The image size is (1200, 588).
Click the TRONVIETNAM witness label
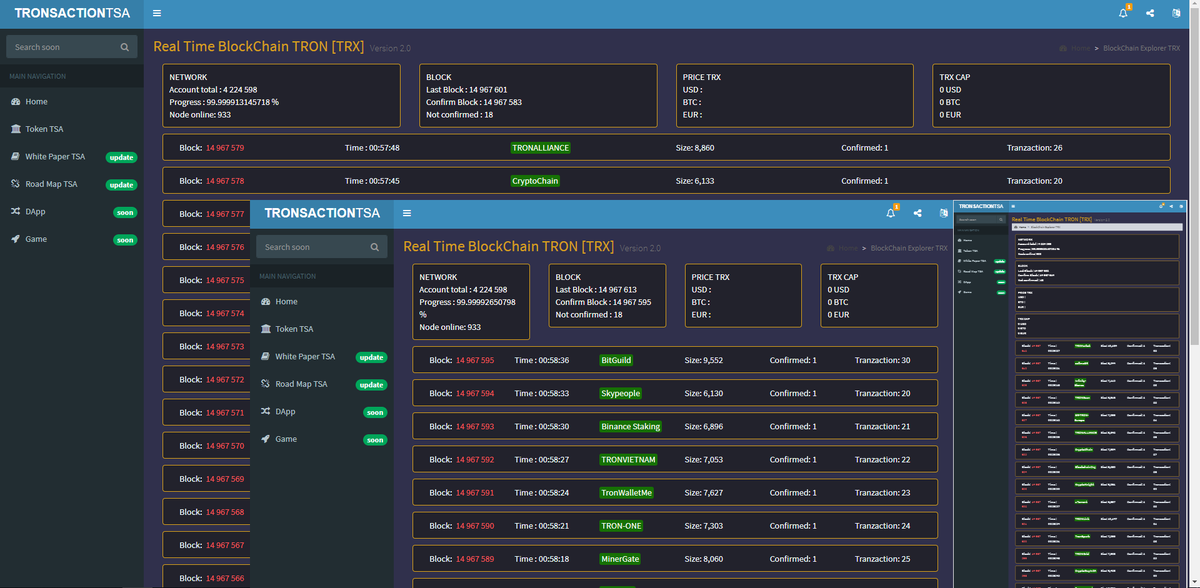pos(629,460)
